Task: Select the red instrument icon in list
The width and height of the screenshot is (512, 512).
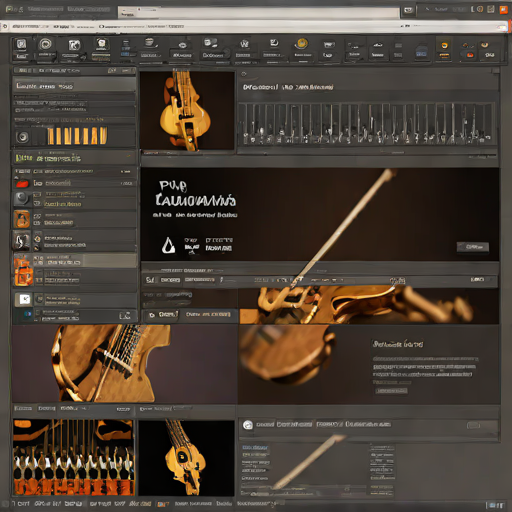Action: tap(22, 183)
